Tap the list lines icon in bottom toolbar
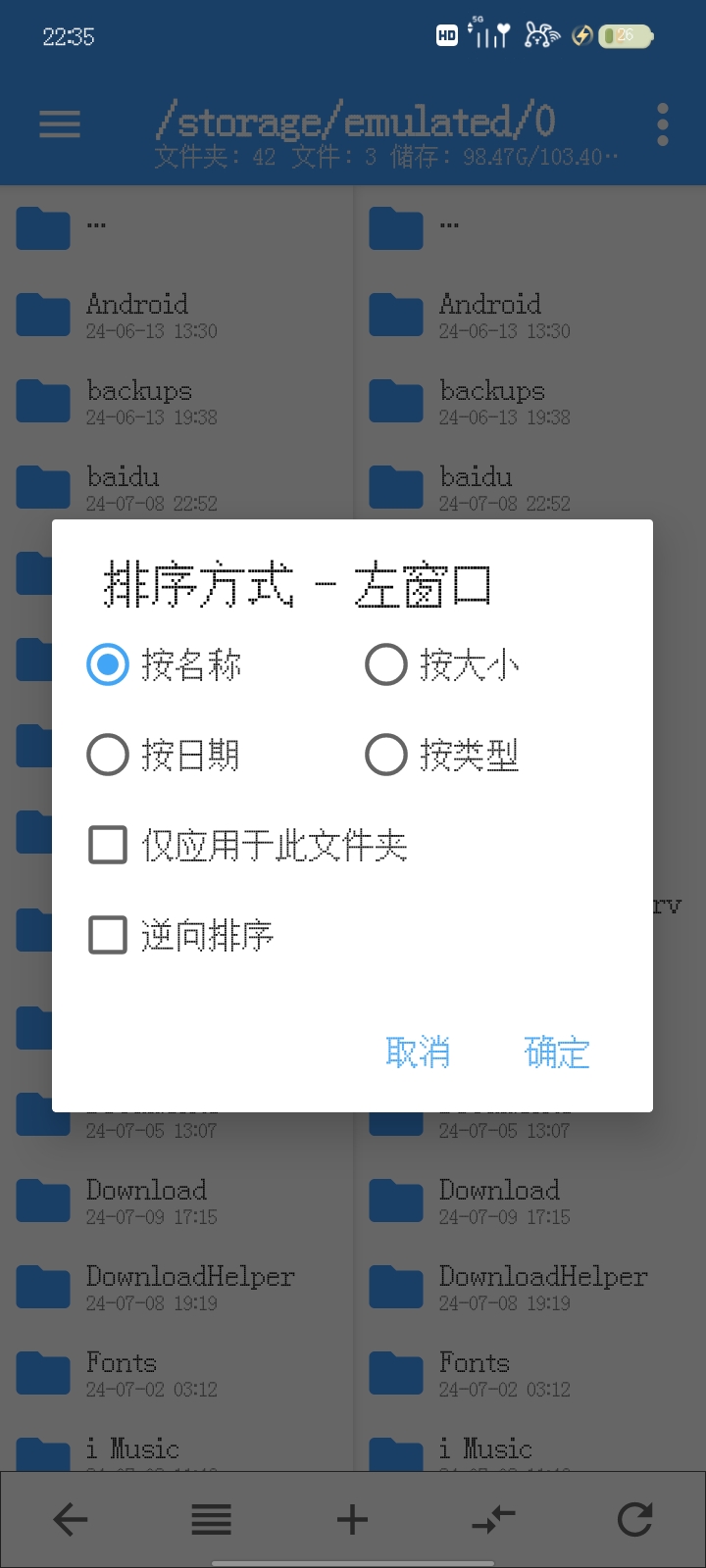 tap(212, 1520)
